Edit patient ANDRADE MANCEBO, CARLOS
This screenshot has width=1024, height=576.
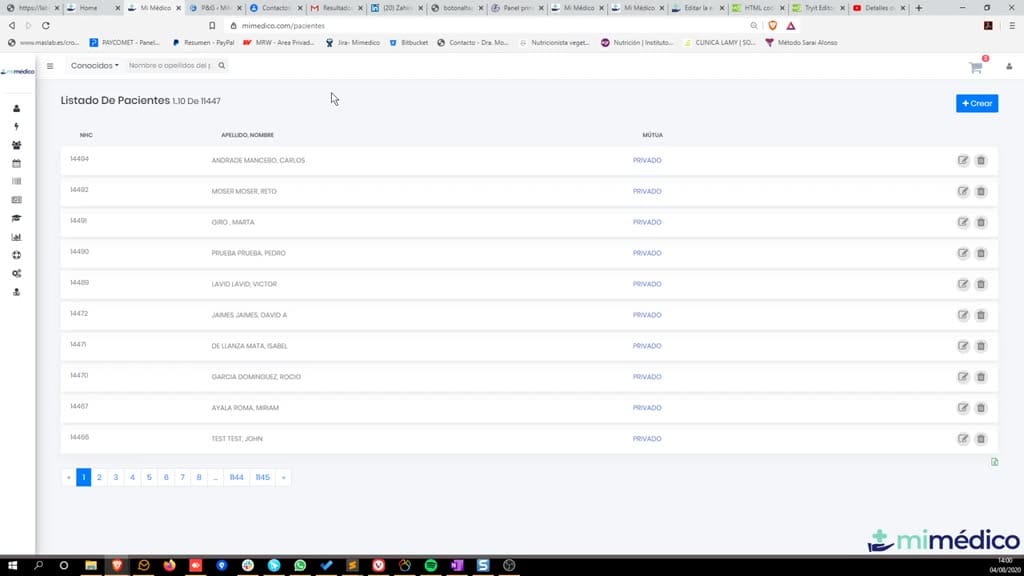[963, 160]
